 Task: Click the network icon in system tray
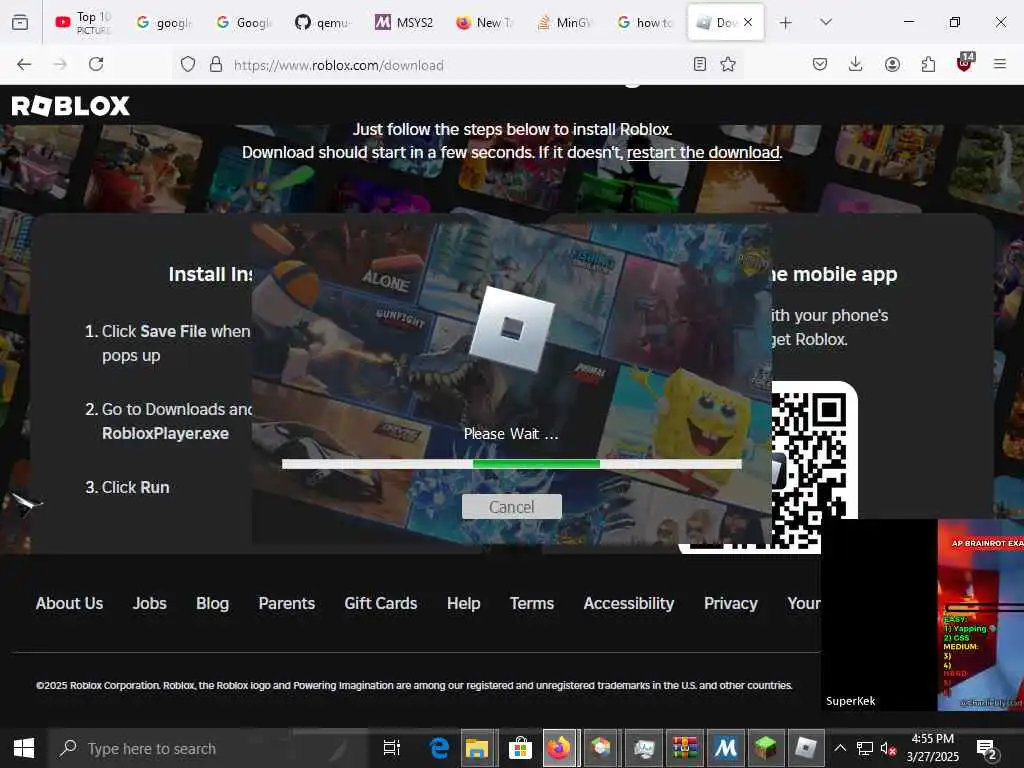pos(865,748)
